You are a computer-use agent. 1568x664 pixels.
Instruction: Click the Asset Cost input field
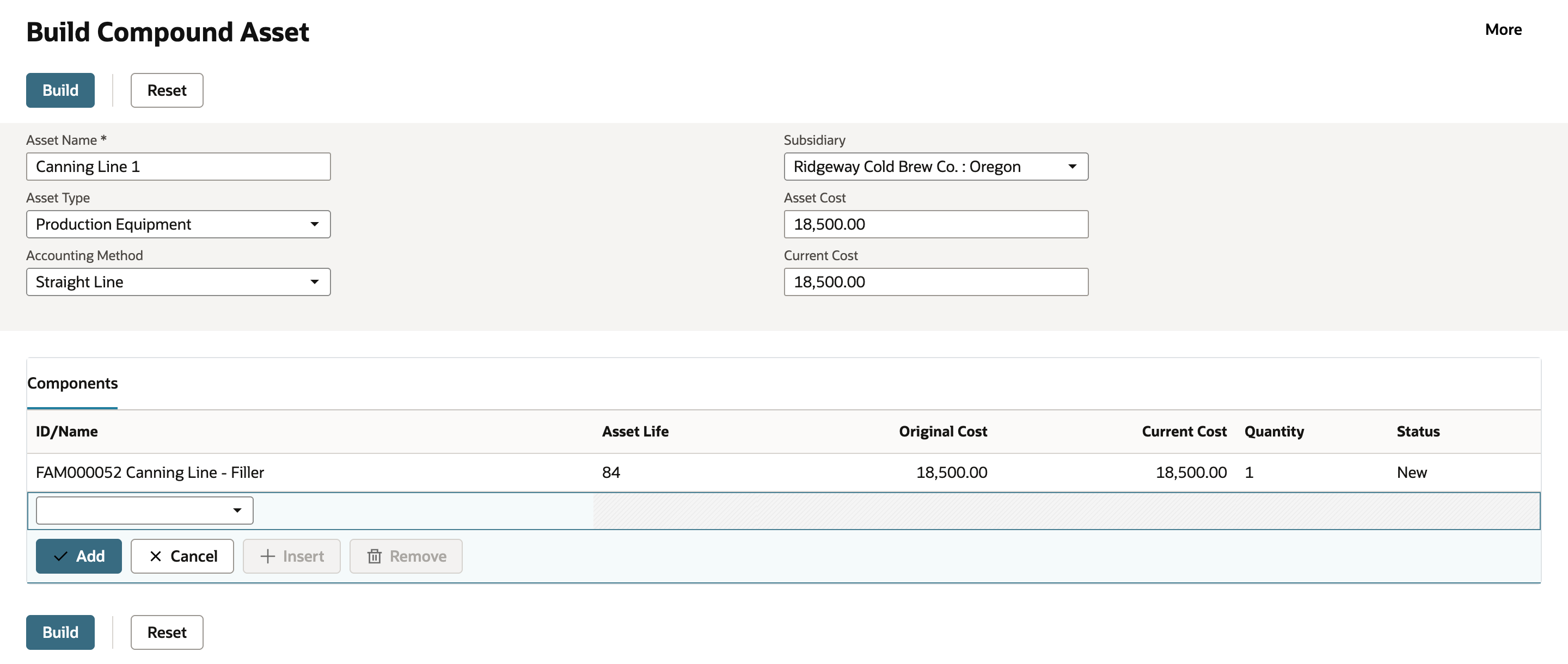tap(935, 224)
